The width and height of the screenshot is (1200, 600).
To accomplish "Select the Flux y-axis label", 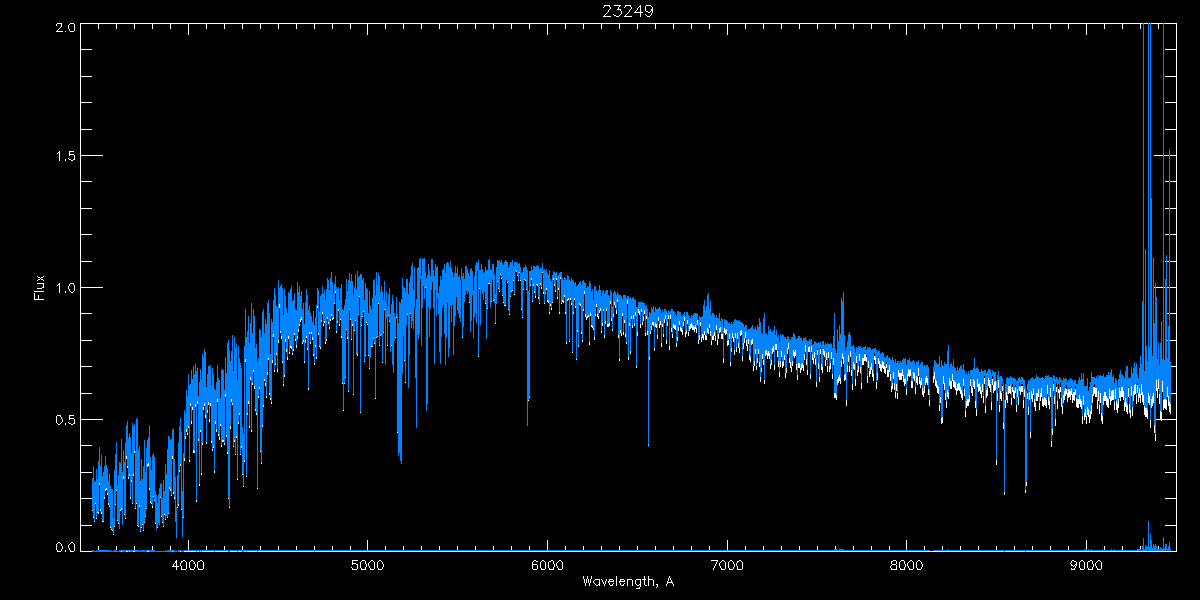I will tap(40, 287).
